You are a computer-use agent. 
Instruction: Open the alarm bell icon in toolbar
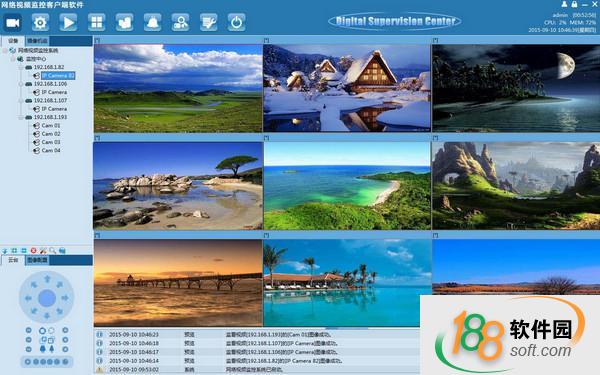tap(152, 23)
